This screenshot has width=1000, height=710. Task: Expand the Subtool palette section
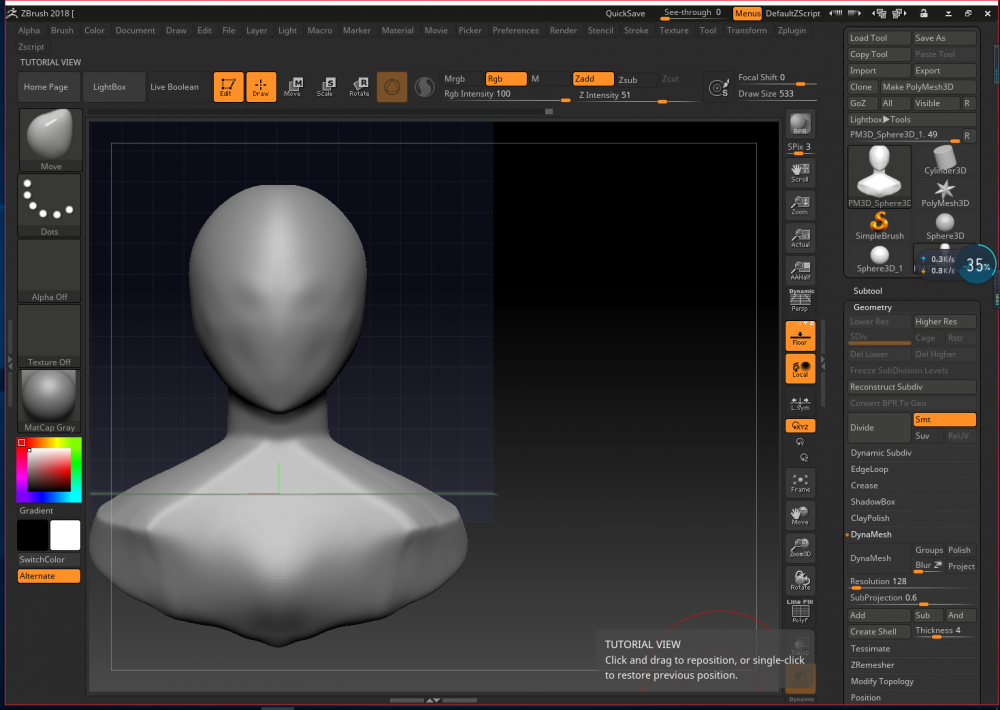click(x=867, y=291)
